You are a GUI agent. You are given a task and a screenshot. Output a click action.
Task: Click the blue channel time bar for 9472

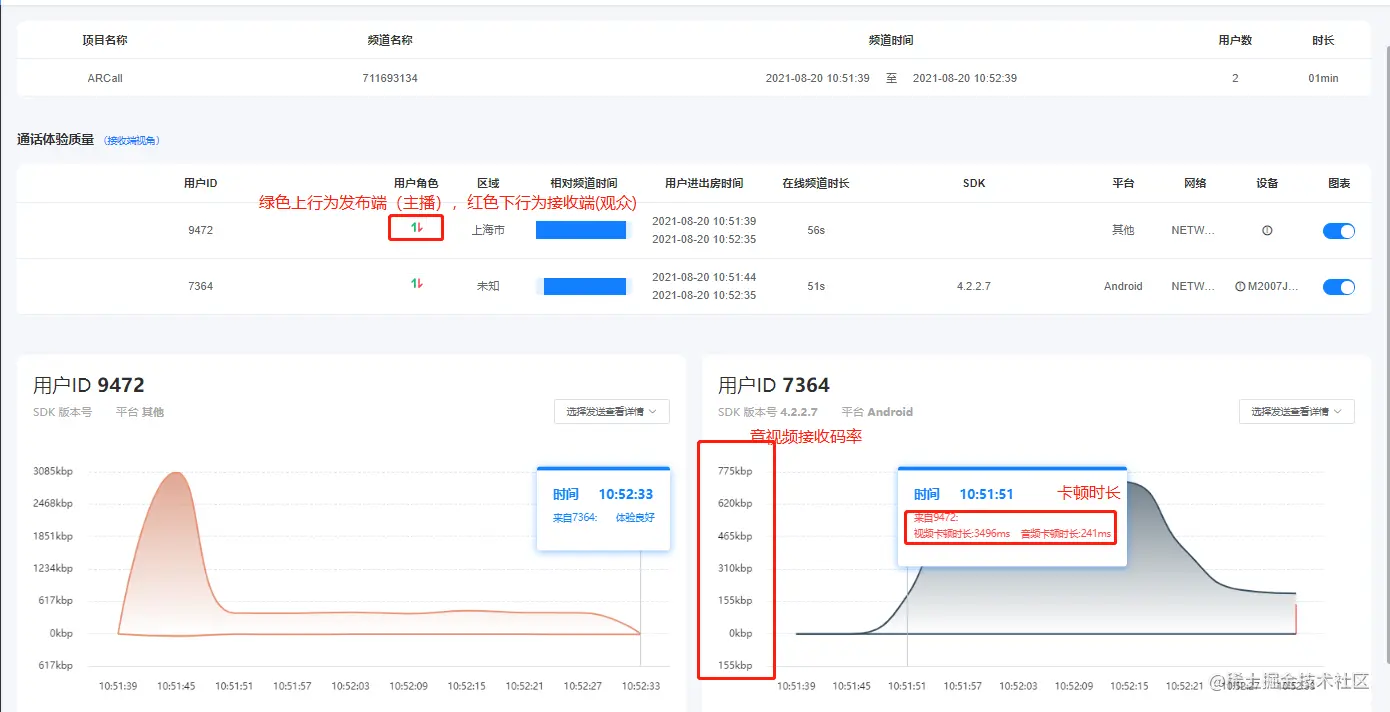pos(581,230)
